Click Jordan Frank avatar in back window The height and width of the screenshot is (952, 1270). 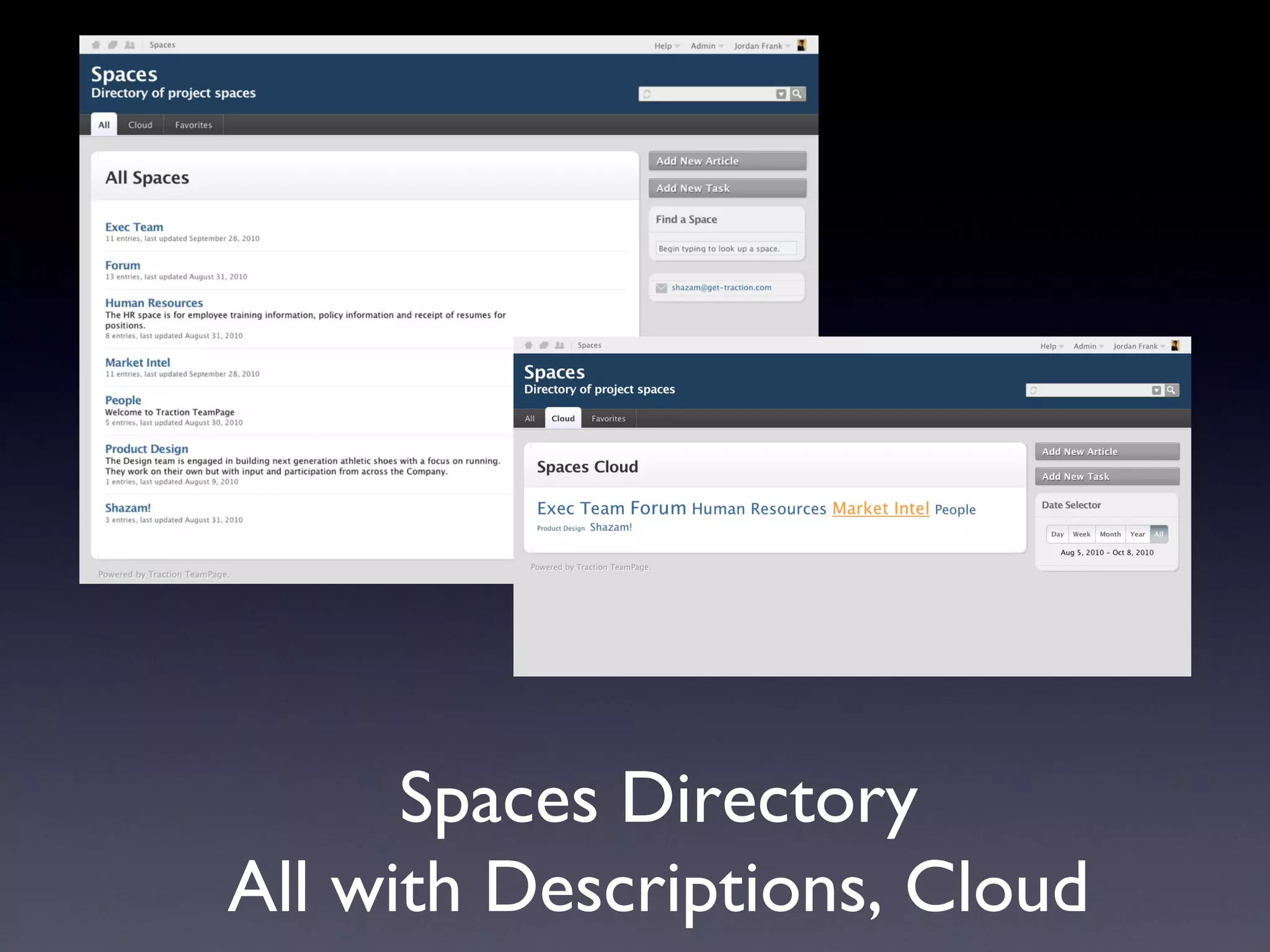point(801,45)
